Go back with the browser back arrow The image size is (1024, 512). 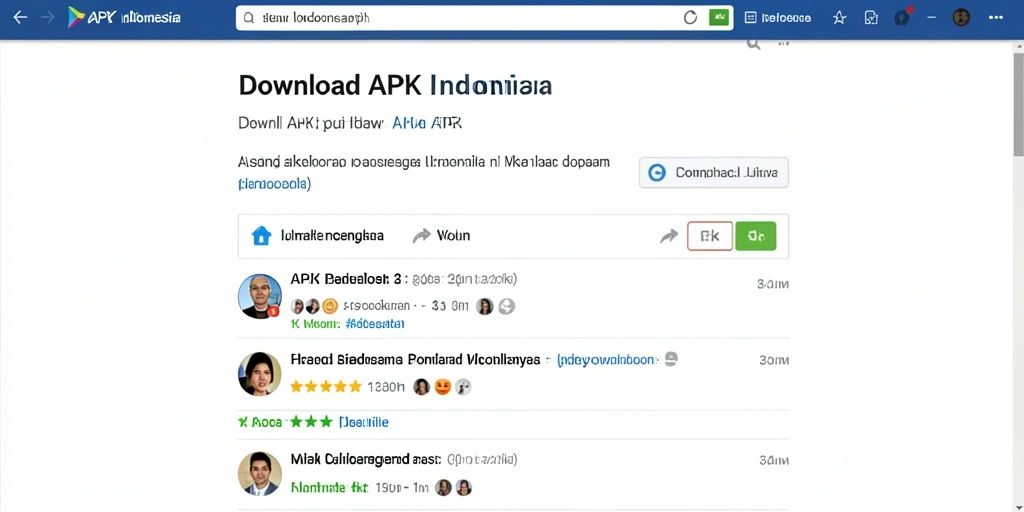(20, 18)
